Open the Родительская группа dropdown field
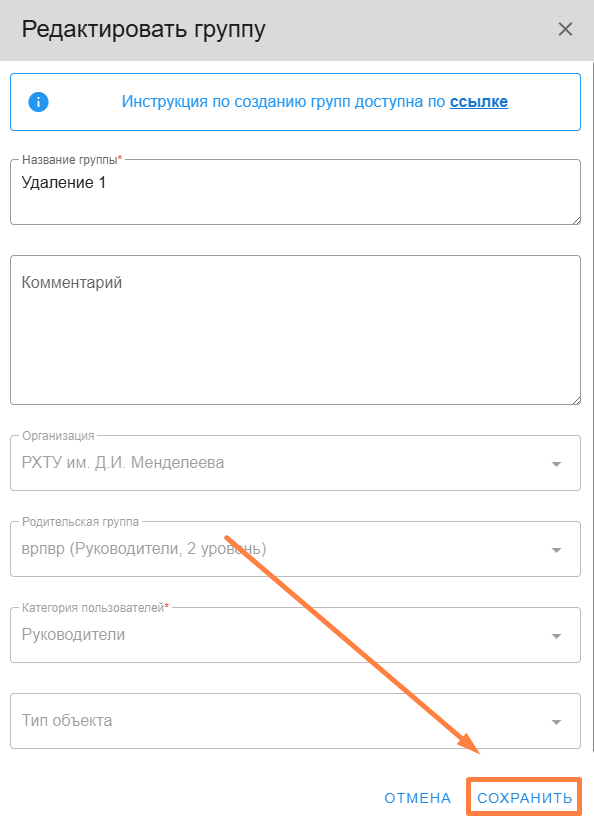Image resolution: width=594 pixels, height=821 pixels. click(x=295, y=549)
